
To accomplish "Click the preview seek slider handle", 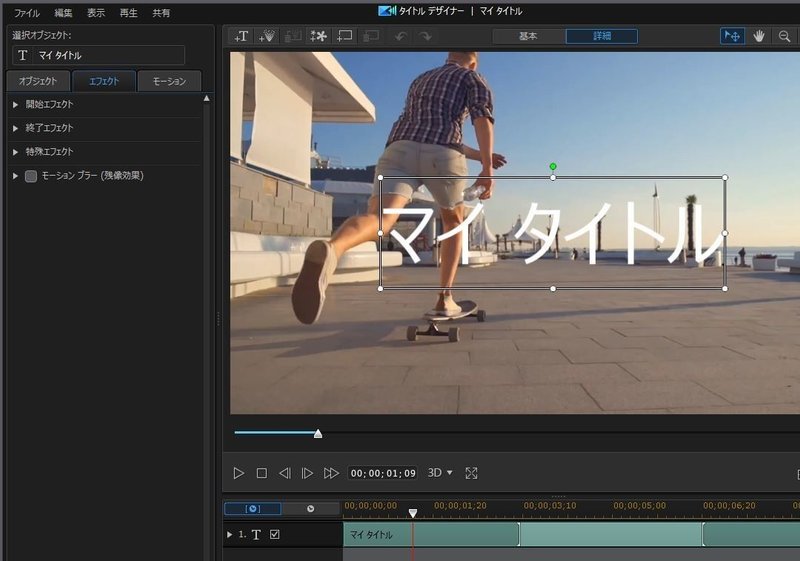I will click(x=318, y=434).
